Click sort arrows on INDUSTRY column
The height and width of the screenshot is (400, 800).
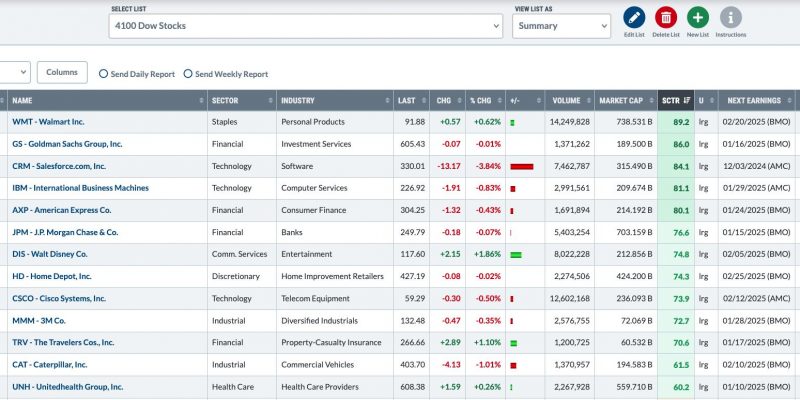click(388, 101)
